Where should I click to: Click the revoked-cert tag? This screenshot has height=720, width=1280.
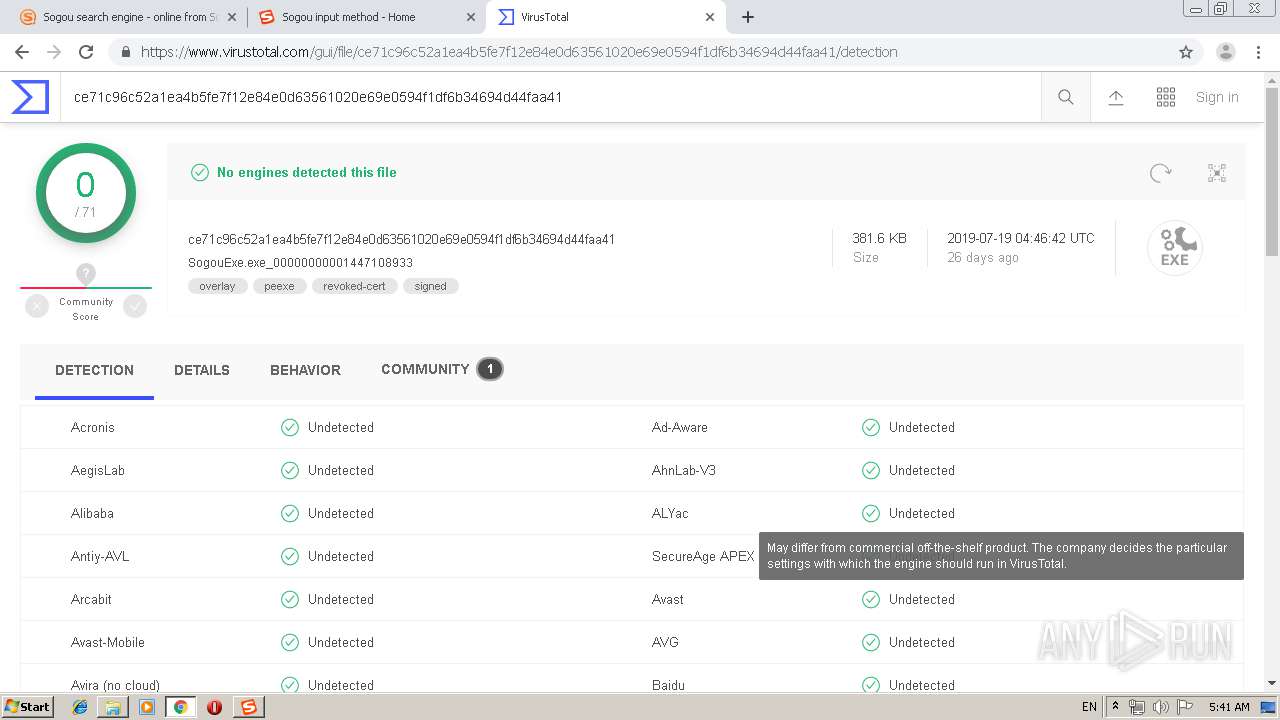click(354, 286)
